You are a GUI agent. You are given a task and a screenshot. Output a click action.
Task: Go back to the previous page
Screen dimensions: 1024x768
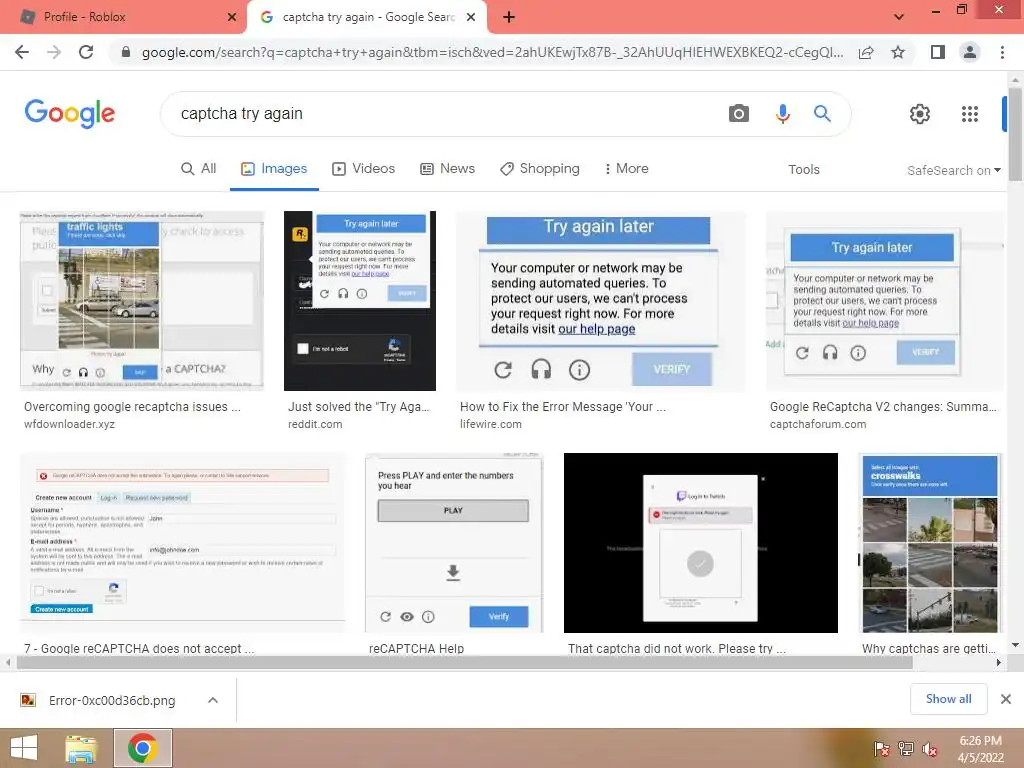click(22, 52)
